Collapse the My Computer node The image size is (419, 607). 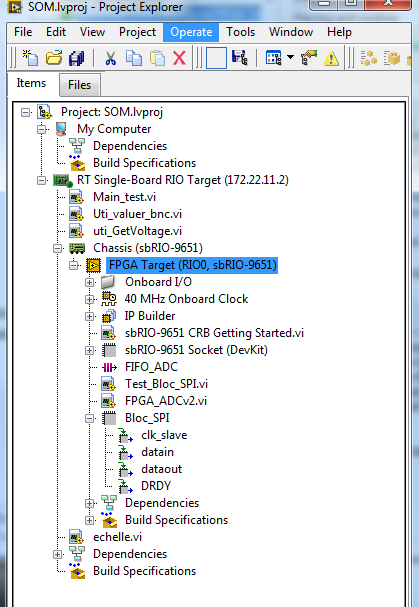tap(41, 129)
